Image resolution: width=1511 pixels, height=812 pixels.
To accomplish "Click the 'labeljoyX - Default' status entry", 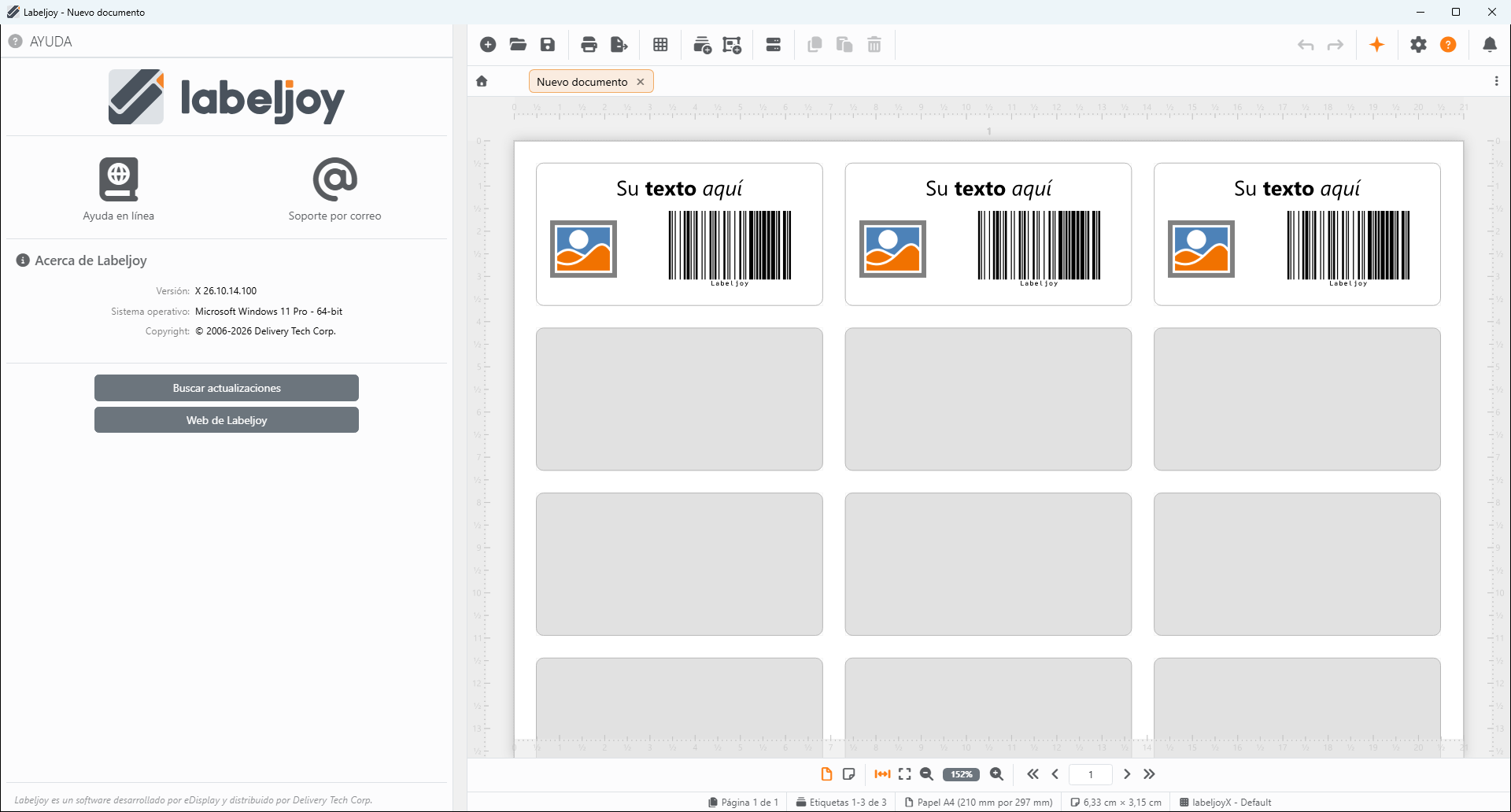I will click(1225, 803).
